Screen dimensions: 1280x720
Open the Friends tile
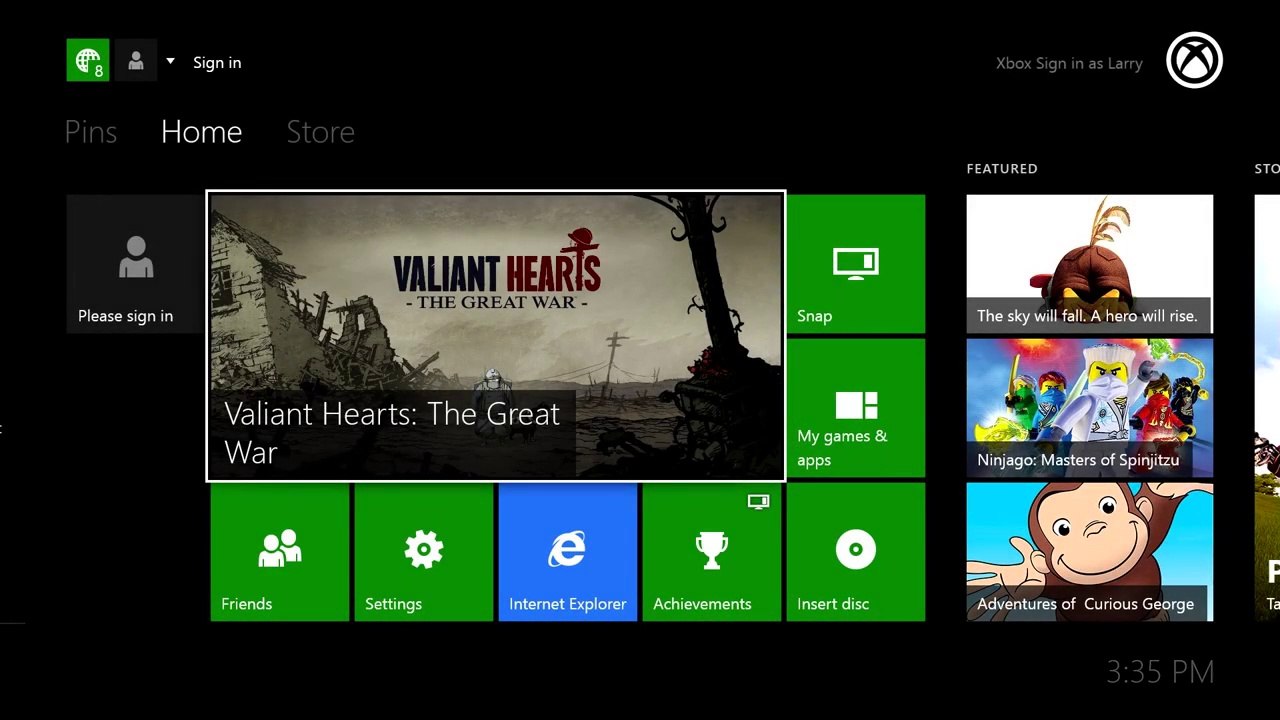point(280,552)
